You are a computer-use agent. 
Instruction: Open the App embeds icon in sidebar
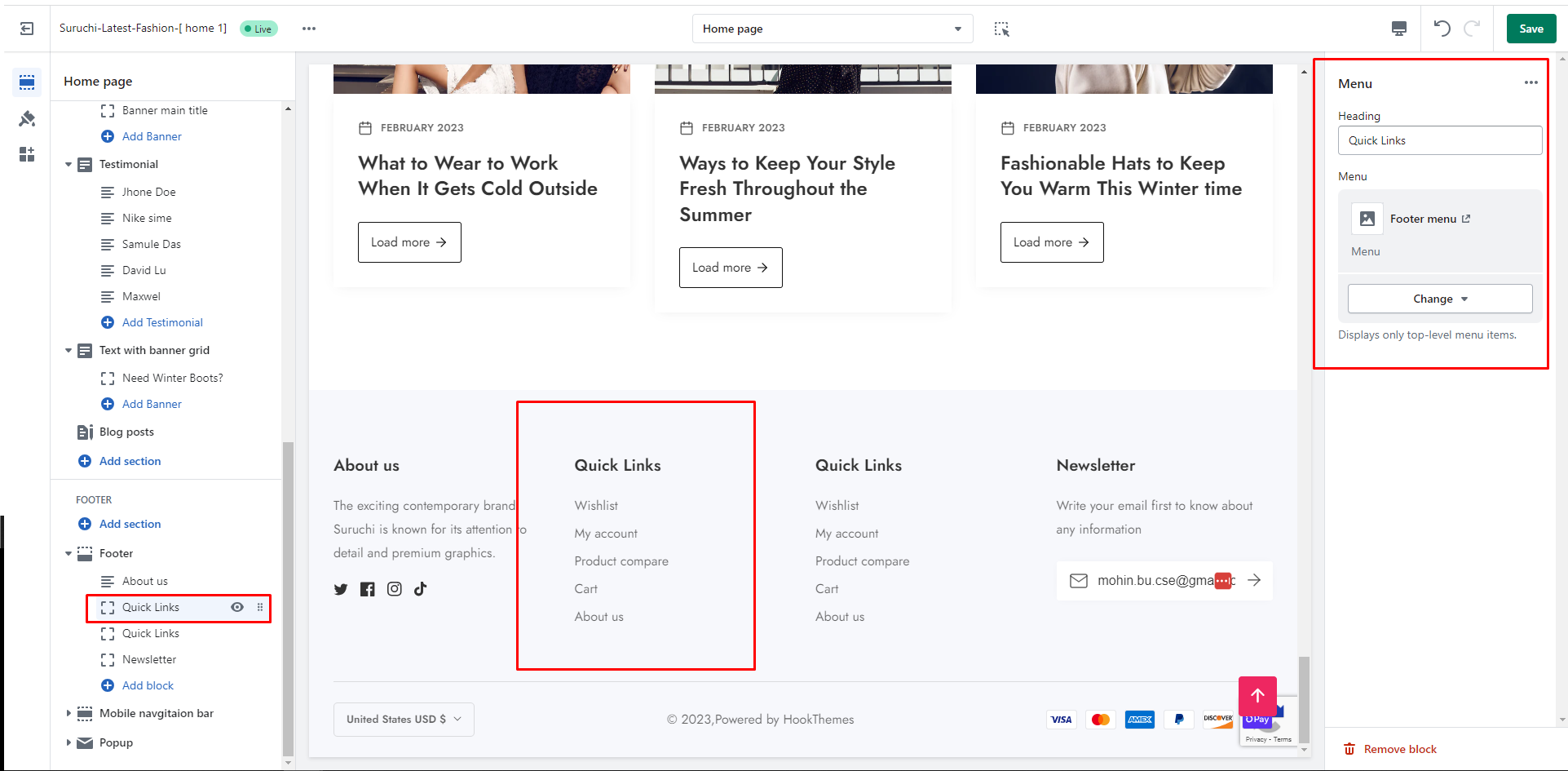27,154
